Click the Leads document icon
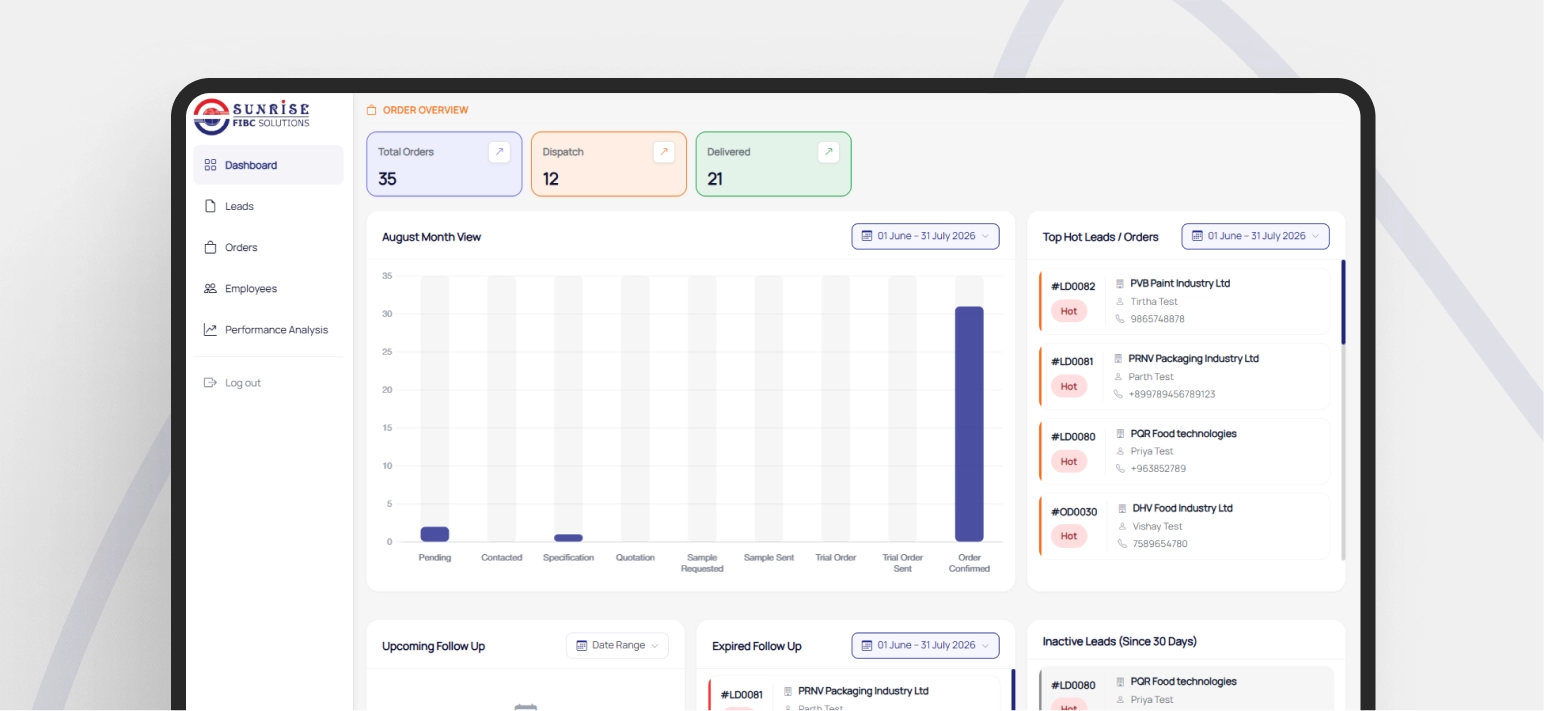This screenshot has width=1544, height=711. 210,206
